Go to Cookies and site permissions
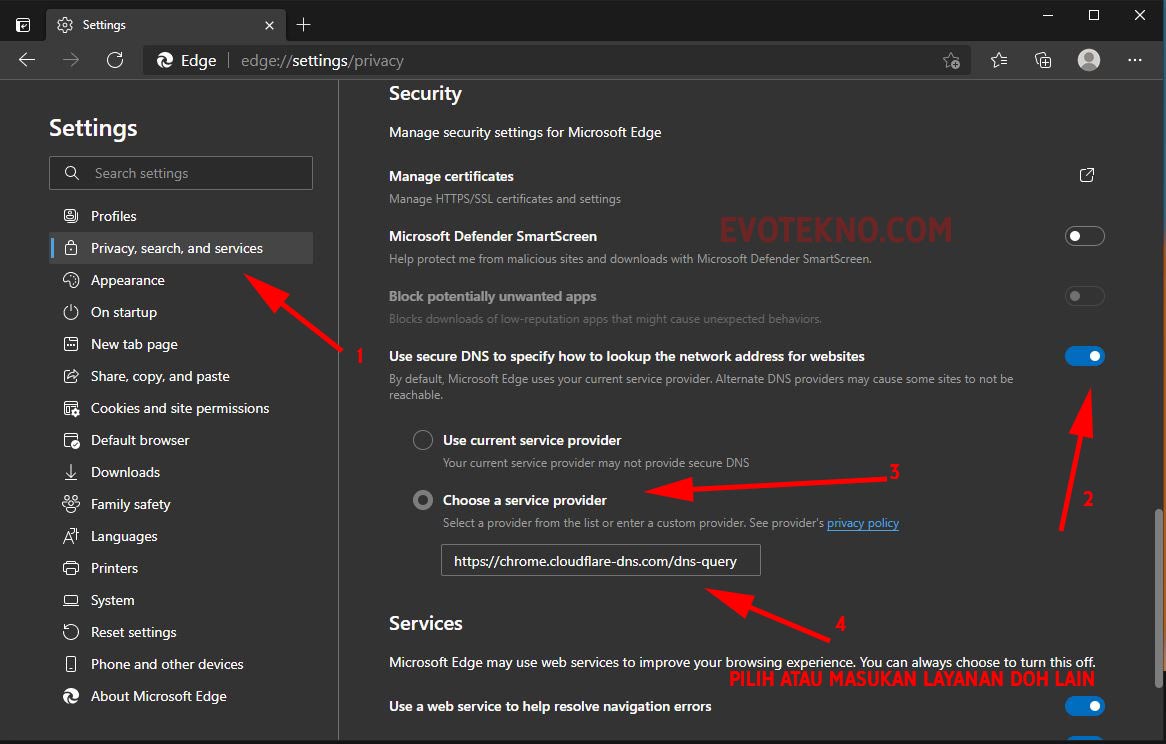The height and width of the screenshot is (744, 1166). tap(180, 408)
